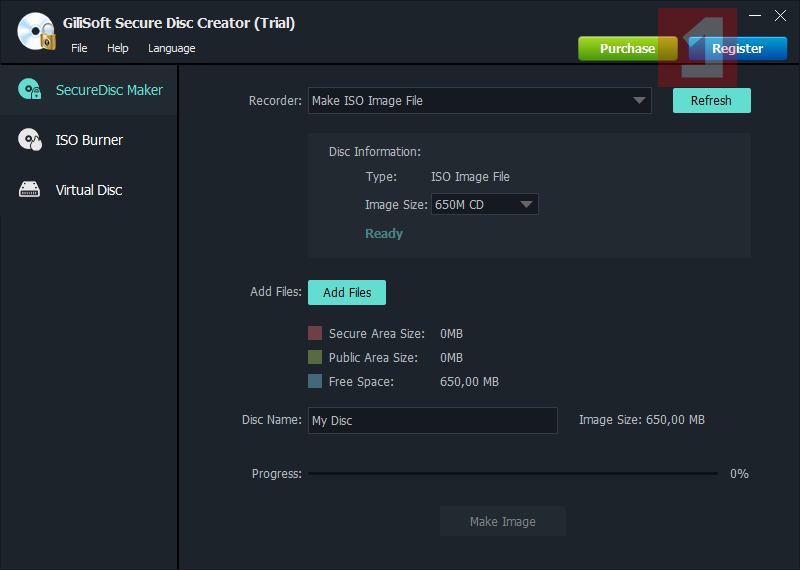Click the SecureDisc Maker disc-lock icon
The image size is (800, 570).
[x=30, y=89]
